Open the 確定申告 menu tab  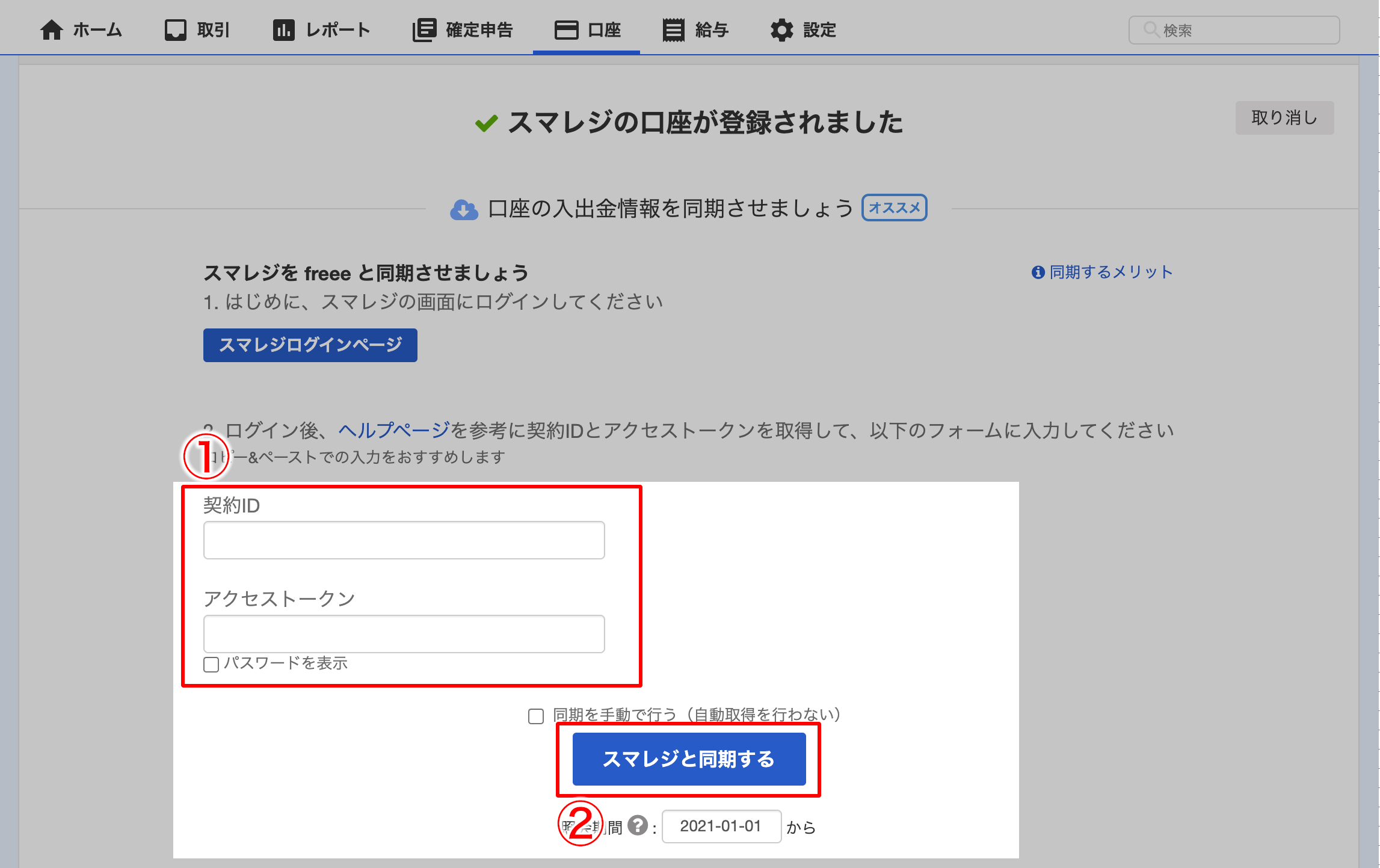pyautogui.click(x=479, y=29)
